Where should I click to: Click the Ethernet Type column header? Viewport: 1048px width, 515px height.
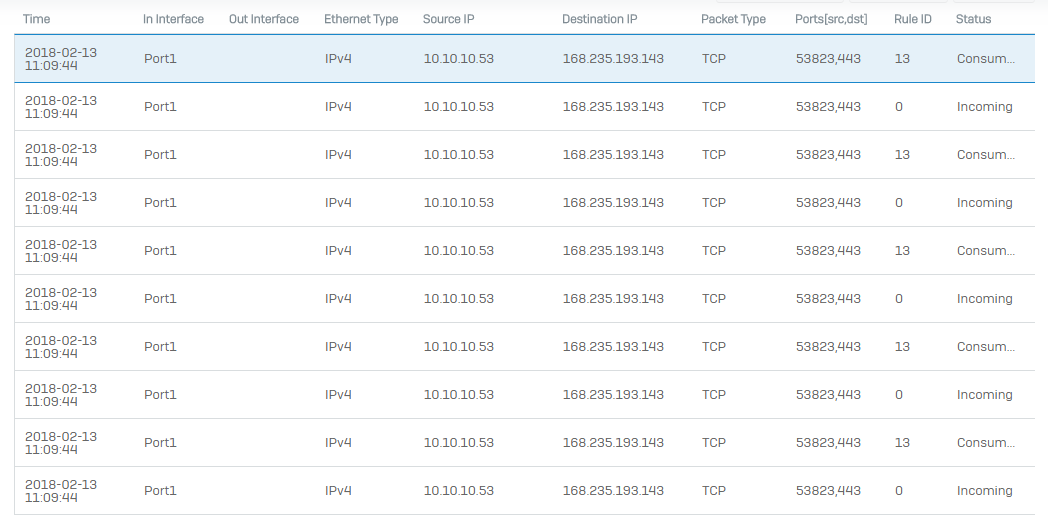[x=361, y=19]
